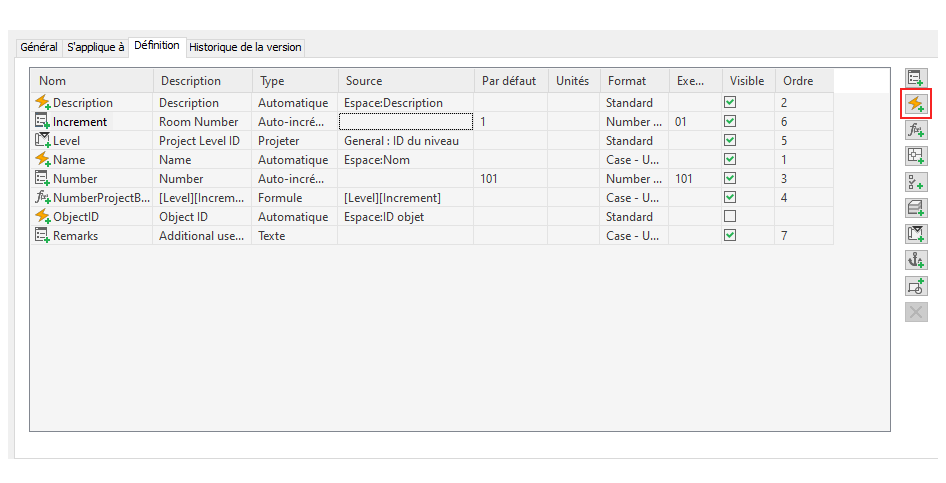
Task: Open the Historique de la version tab
Action: (x=245, y=47)
